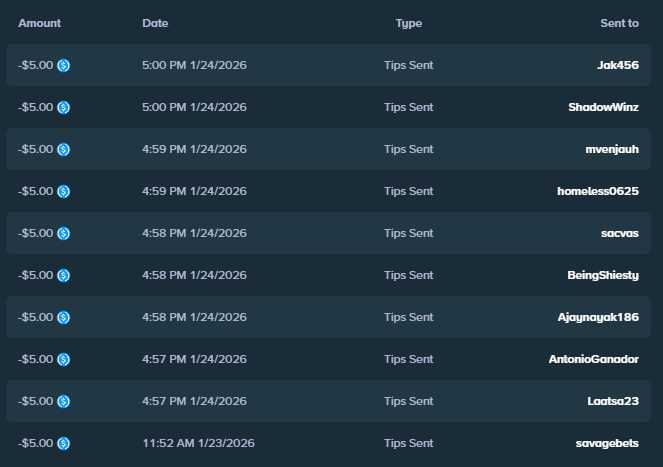Click the Sent to column header

[x=619, y=23]
